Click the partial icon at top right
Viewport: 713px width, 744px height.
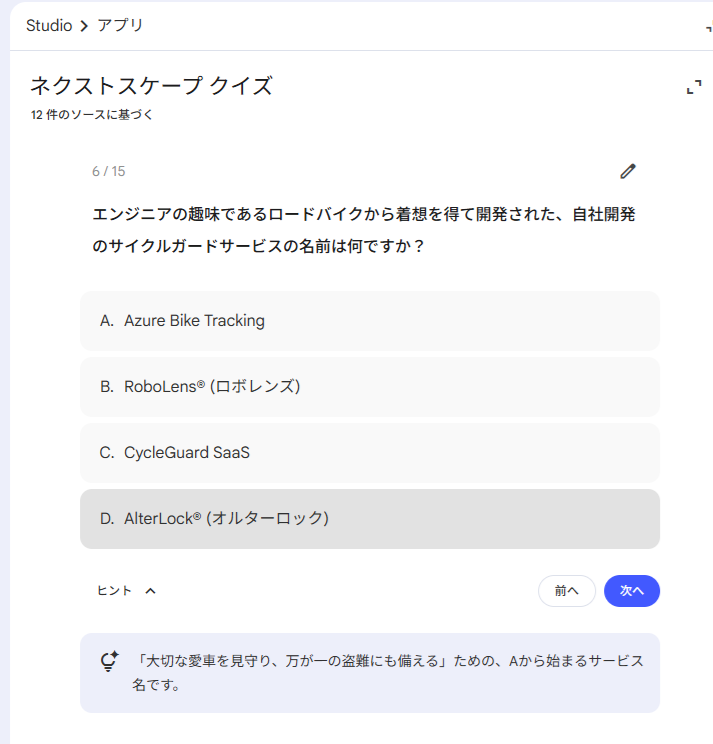[709, 27]
